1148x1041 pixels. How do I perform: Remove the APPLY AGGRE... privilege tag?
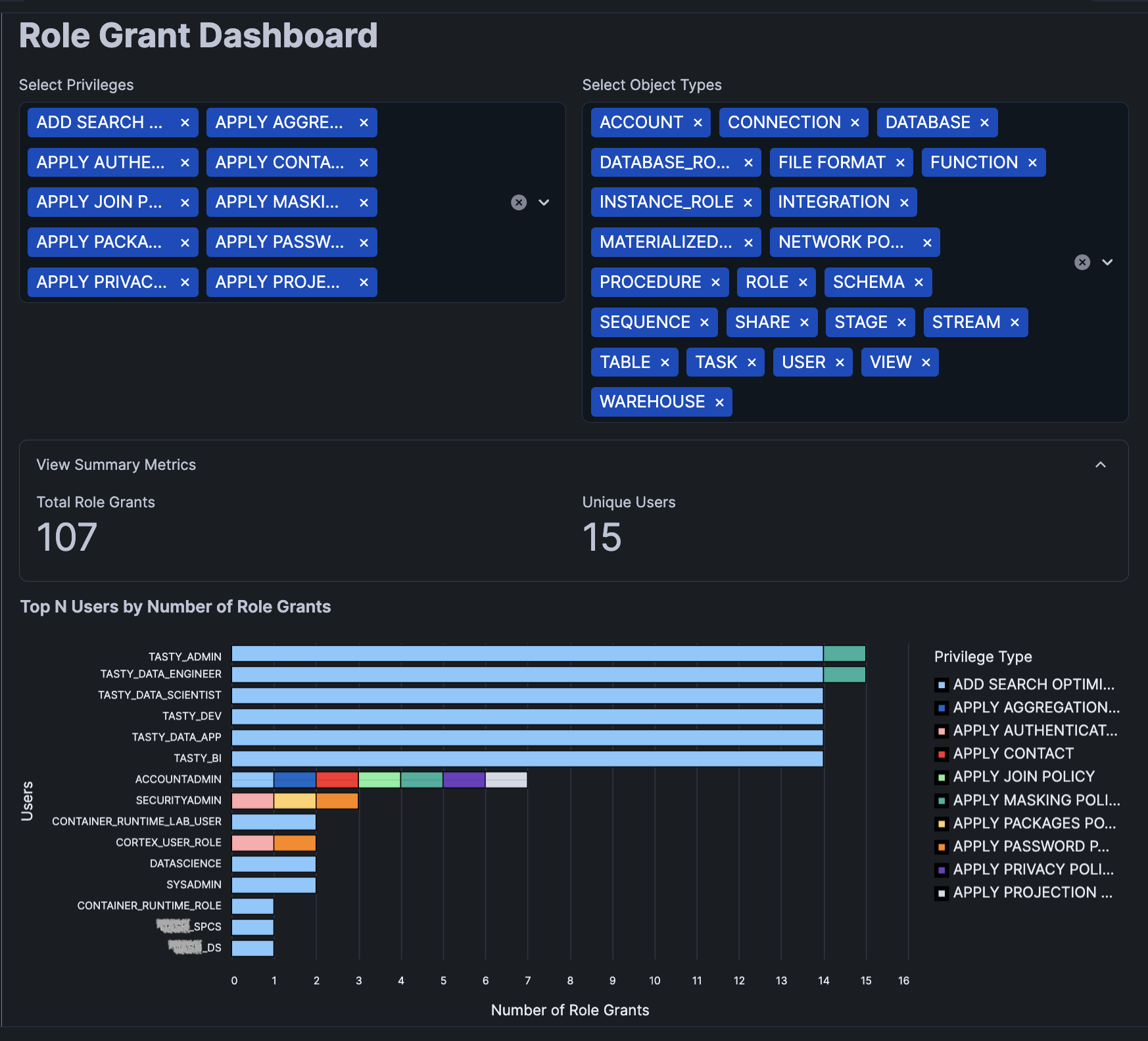pos(364,123)
